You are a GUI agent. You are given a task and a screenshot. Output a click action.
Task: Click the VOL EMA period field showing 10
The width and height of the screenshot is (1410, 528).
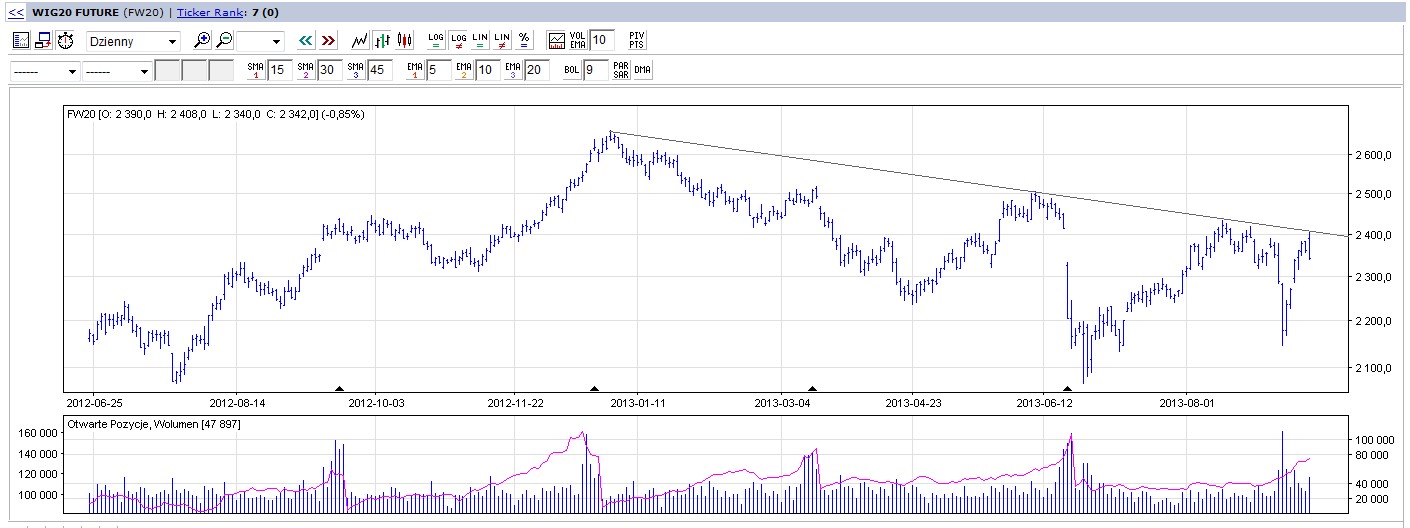601,41
